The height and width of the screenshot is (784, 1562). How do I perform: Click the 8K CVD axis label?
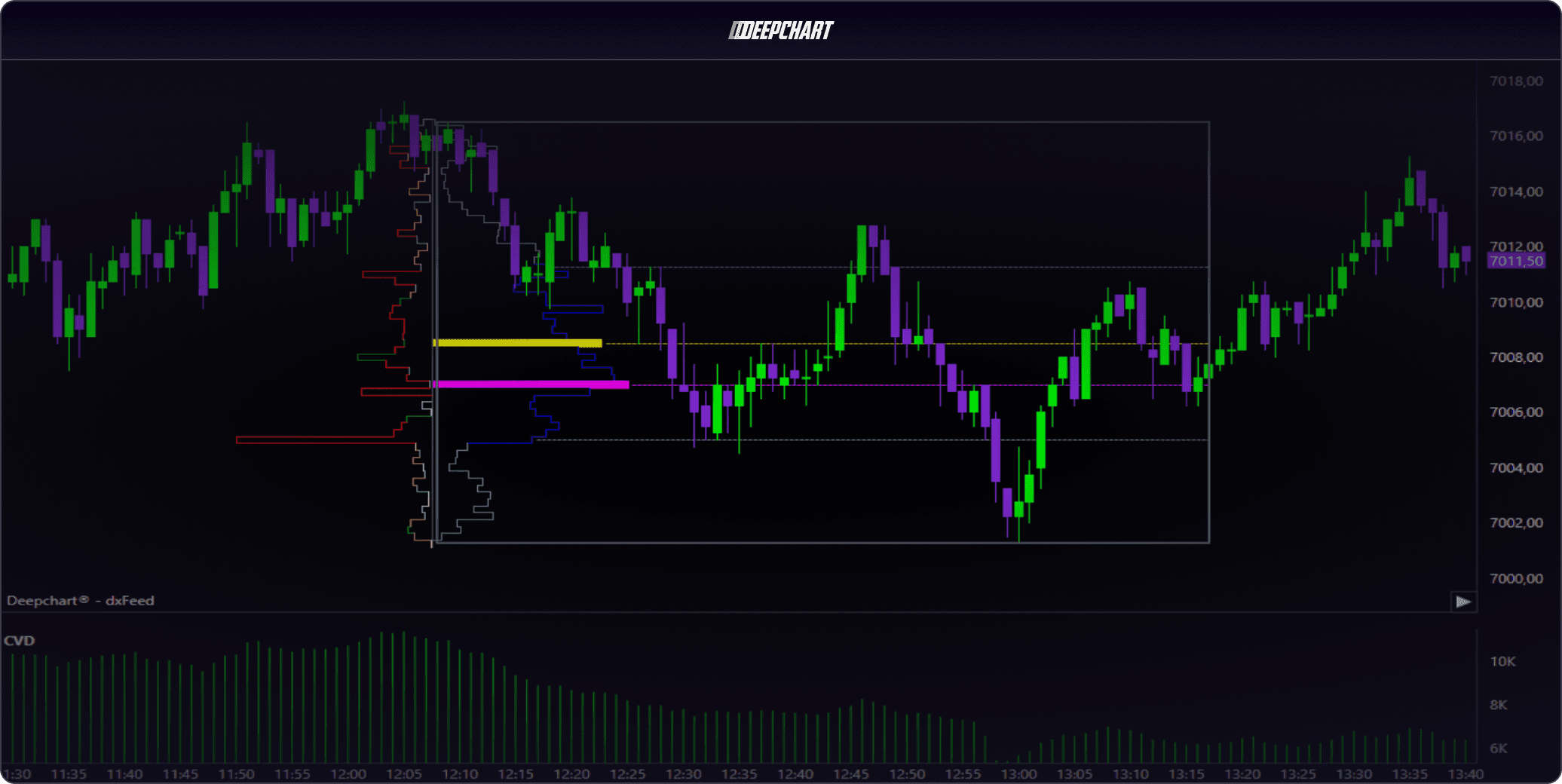(1499, 705)
